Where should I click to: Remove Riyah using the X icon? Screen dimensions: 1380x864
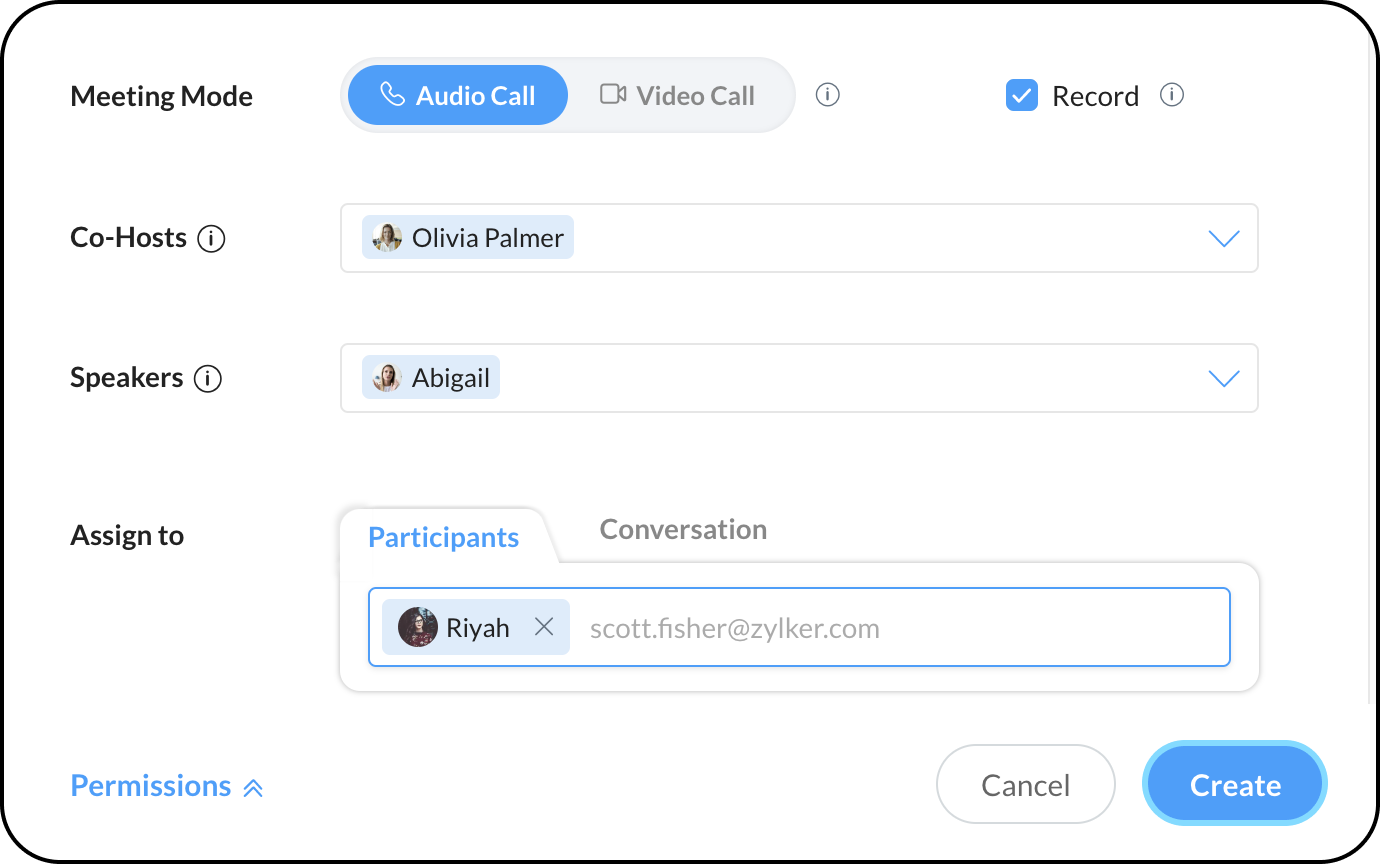[x=544, y=627]
